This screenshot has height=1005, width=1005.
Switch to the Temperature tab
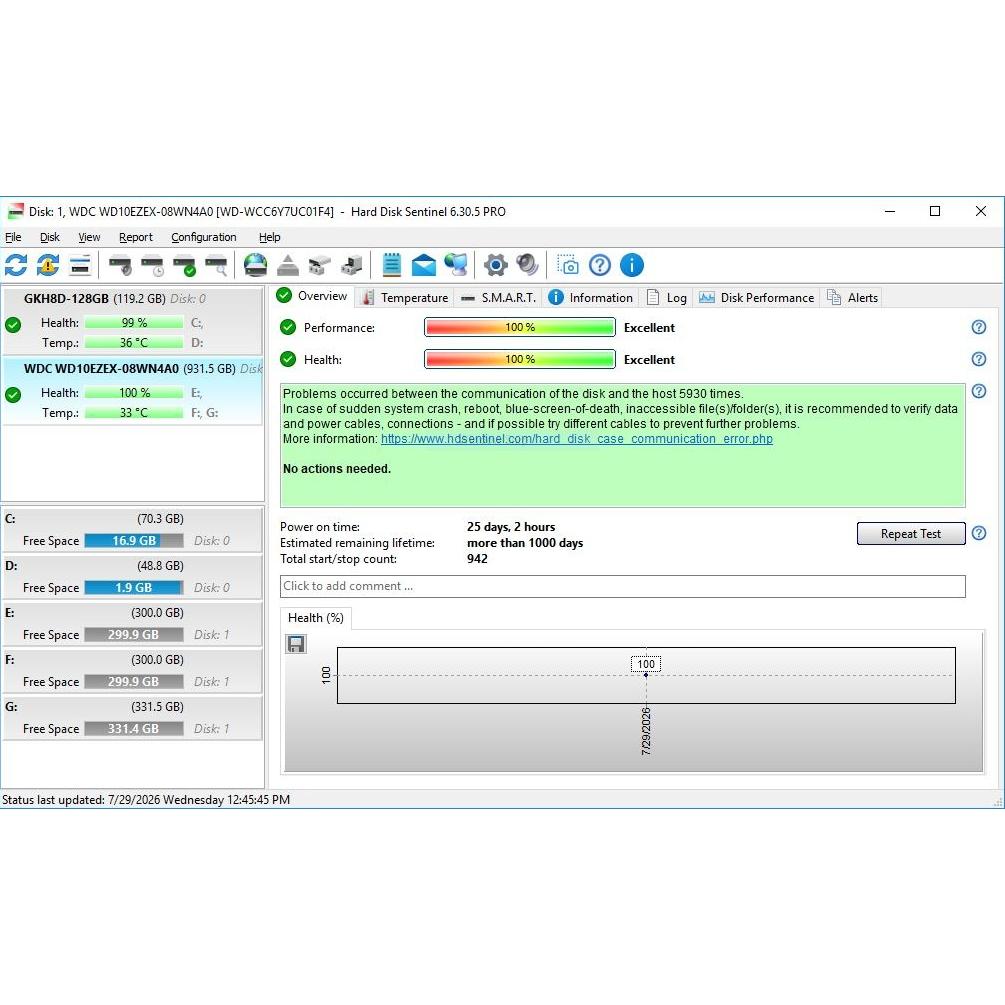(x=404, y=297)
